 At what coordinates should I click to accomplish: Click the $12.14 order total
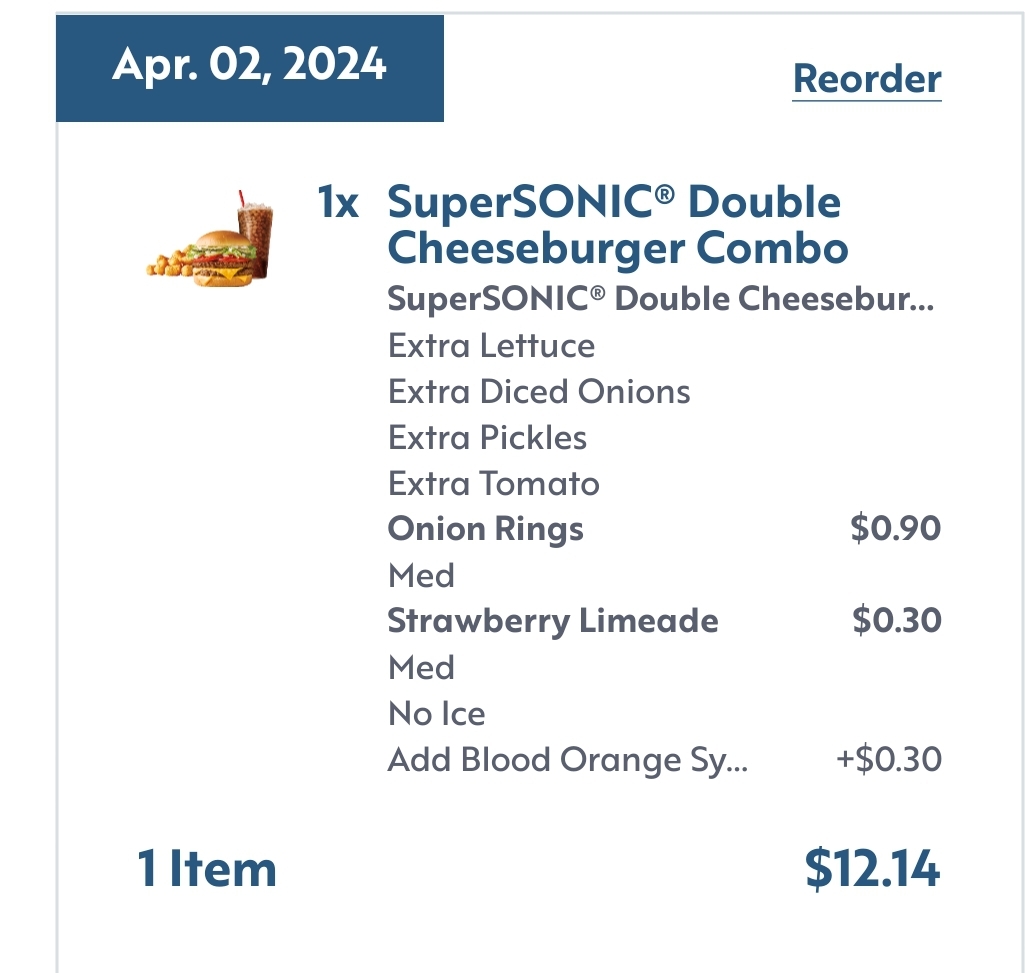pyautogui.click(x=872, y=869)
